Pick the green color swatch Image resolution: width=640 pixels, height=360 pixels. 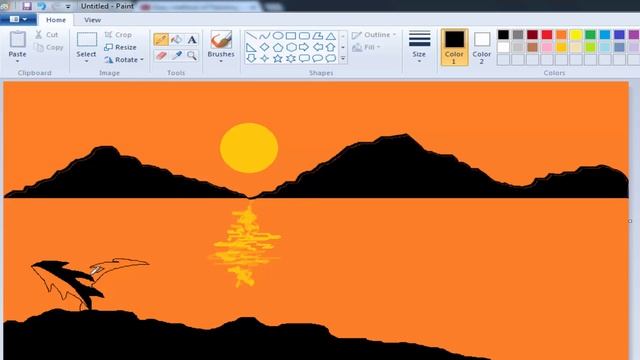click(x=590, y=35)
